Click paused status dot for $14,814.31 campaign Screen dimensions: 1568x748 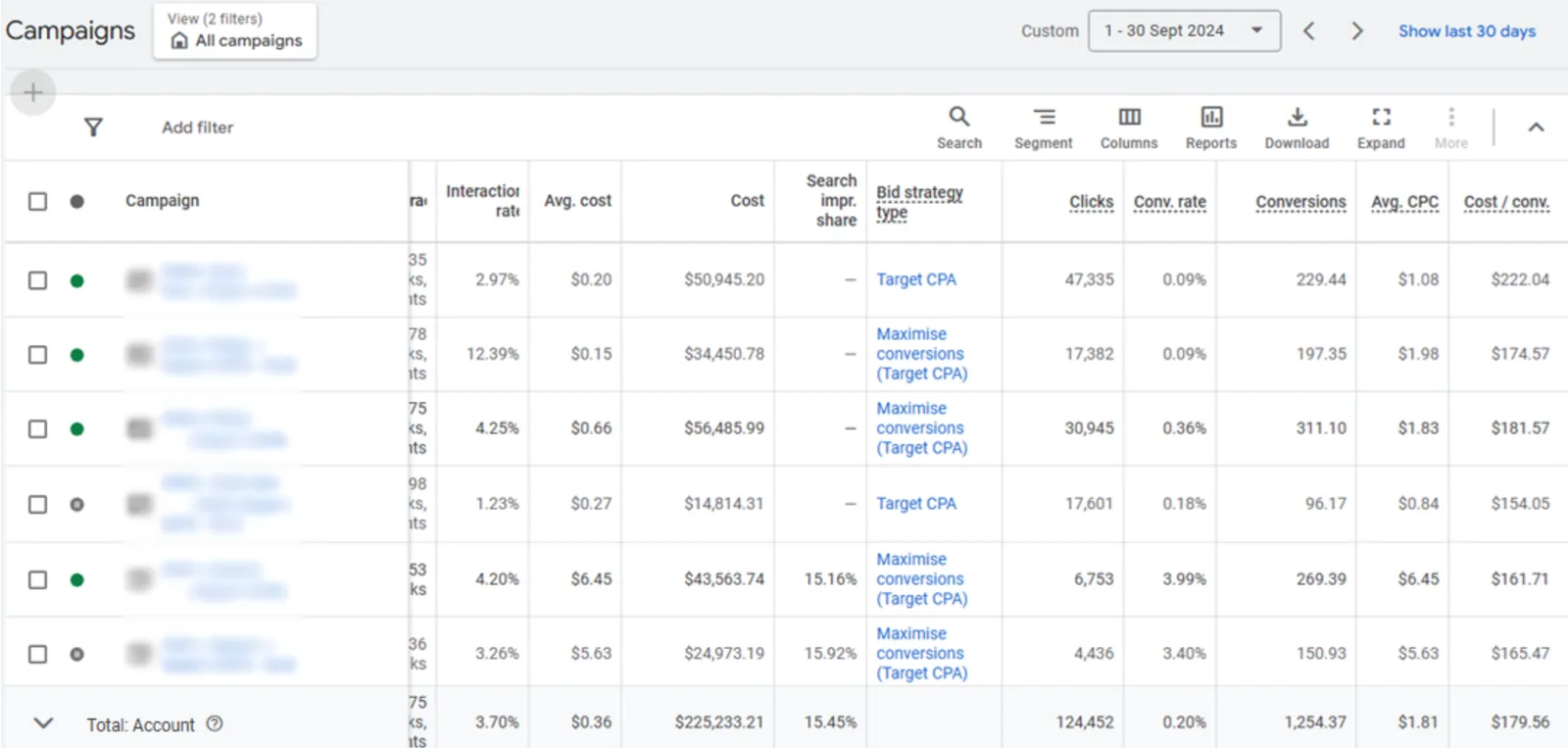(76, 504)
